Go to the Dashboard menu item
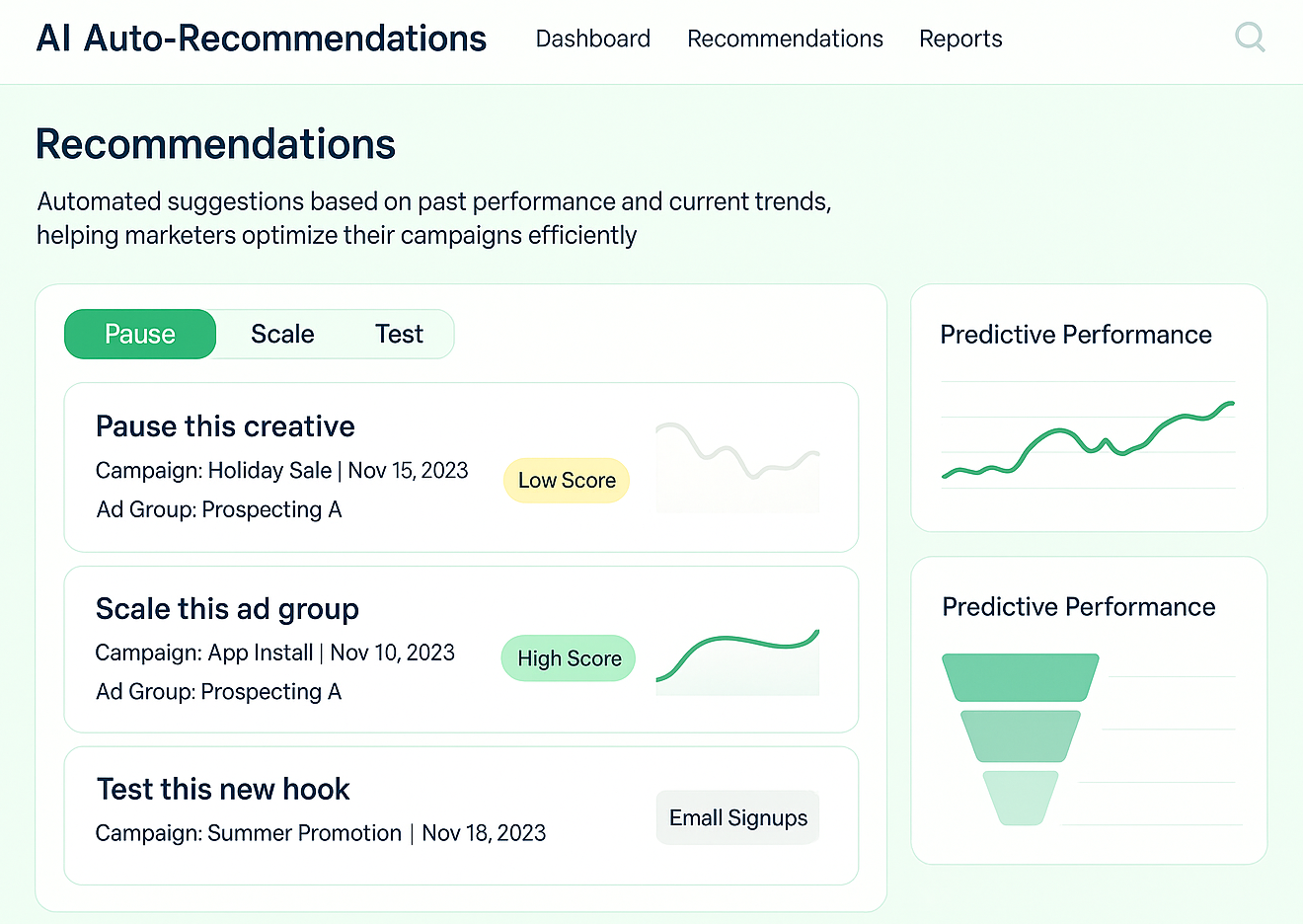 (592, 38)
